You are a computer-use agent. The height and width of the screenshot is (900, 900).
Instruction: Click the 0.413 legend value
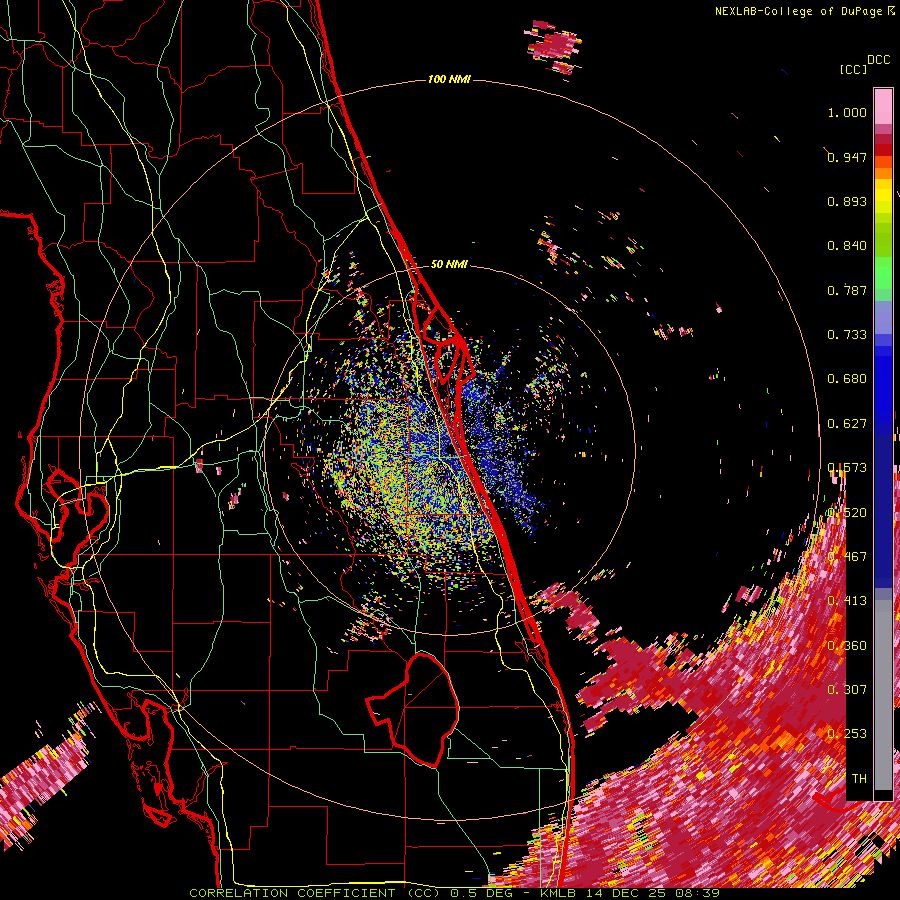pos(847,601)
